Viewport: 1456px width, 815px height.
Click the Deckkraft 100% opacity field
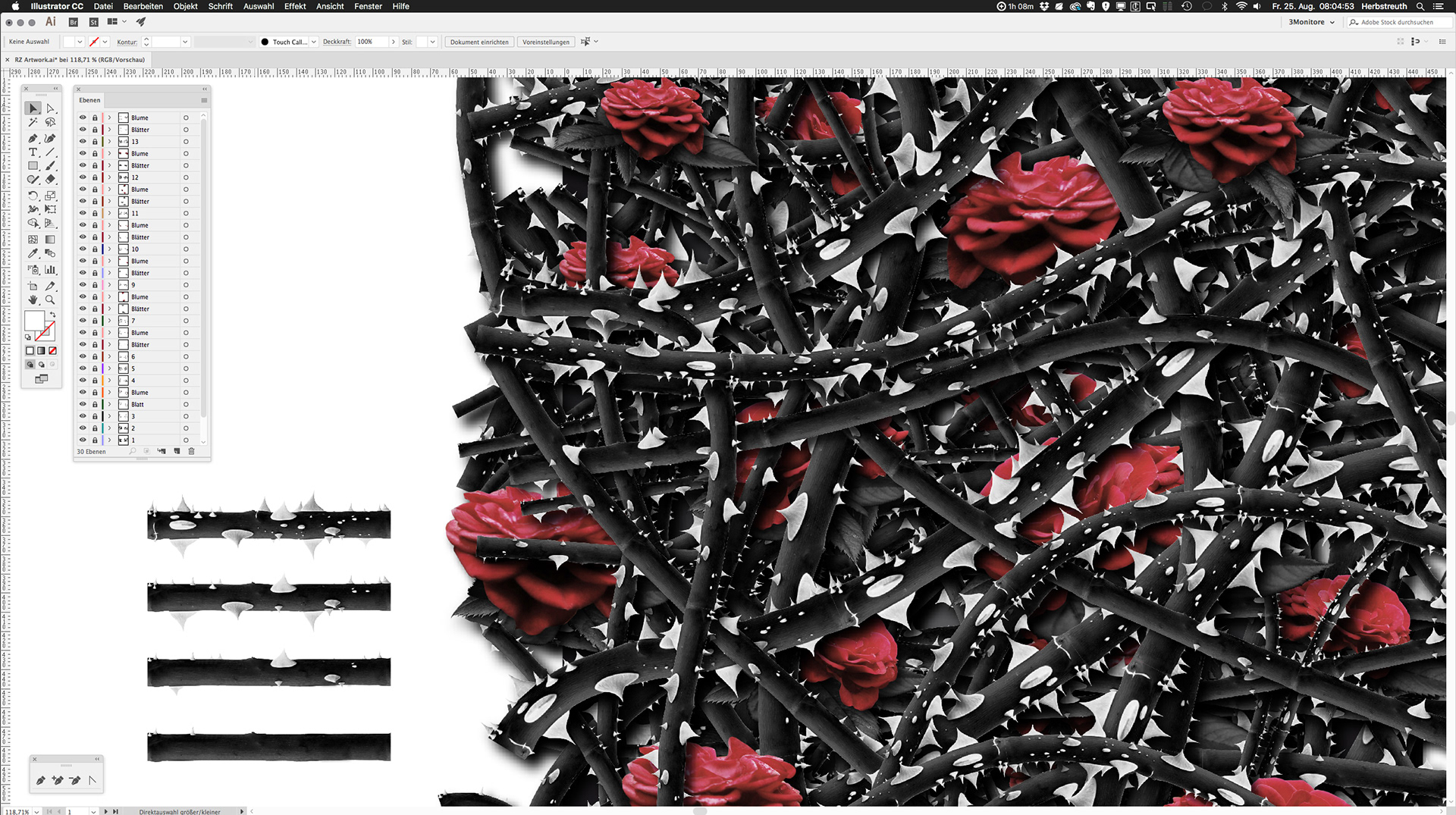click(x=372, y=42)
